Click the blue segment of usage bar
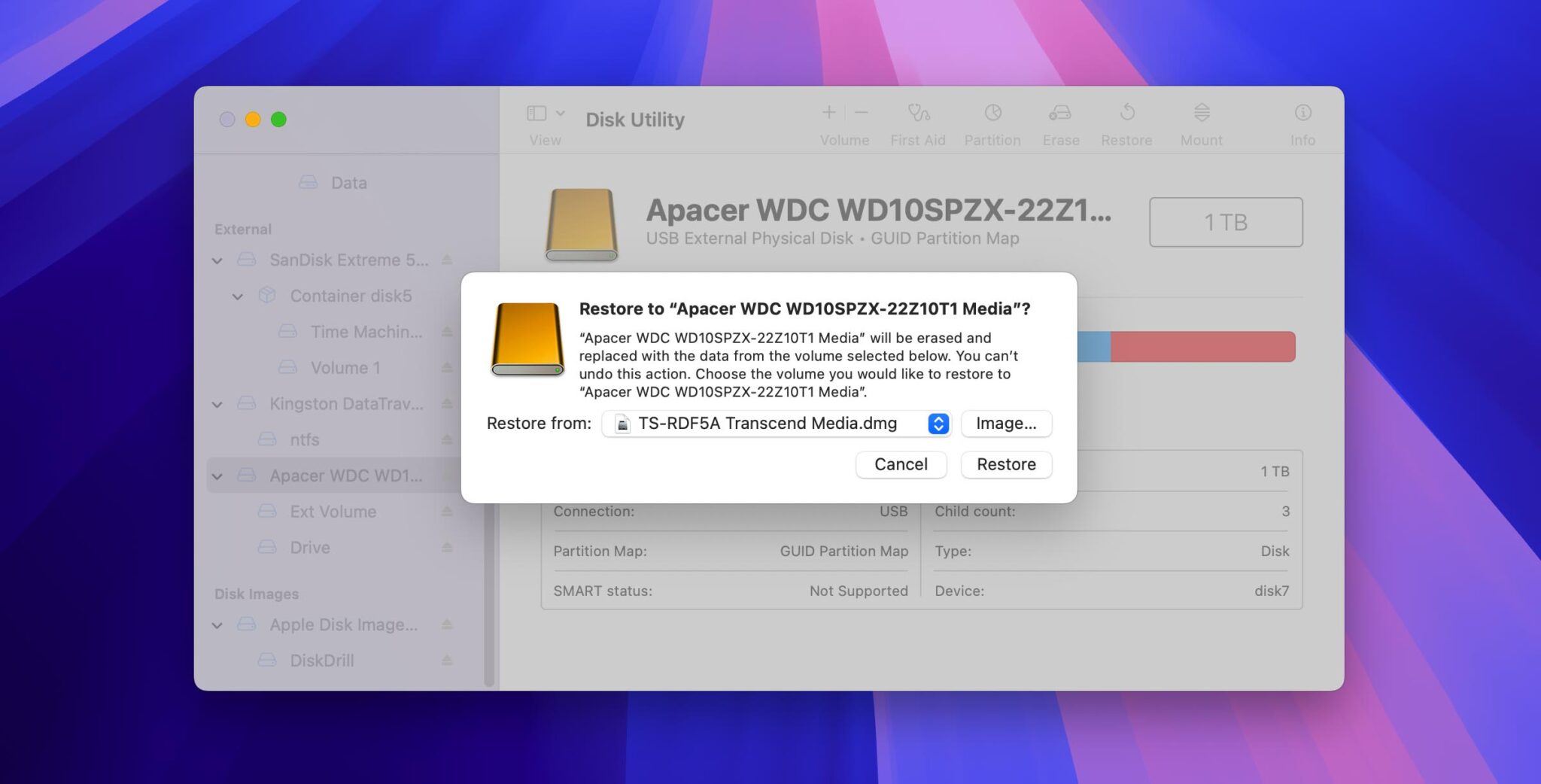Image resolution: width=1541 pixels, height=784 pixels. tap(1094, 347)
